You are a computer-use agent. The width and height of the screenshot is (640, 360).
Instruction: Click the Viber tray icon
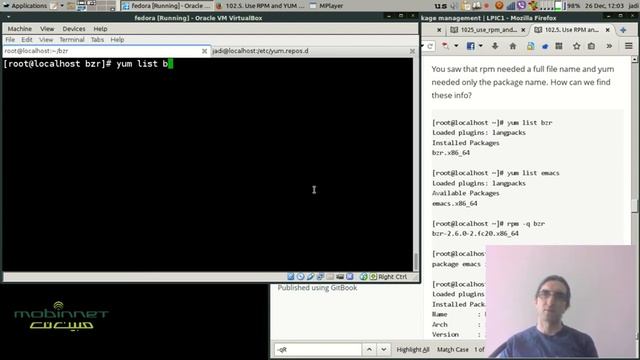521,6
